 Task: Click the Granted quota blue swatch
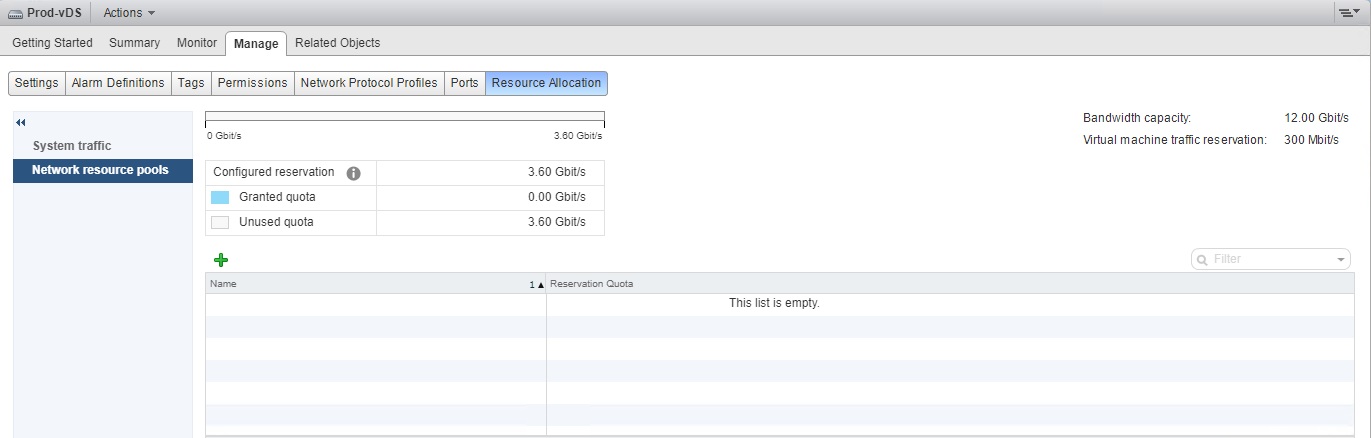(x=221, y=197)
